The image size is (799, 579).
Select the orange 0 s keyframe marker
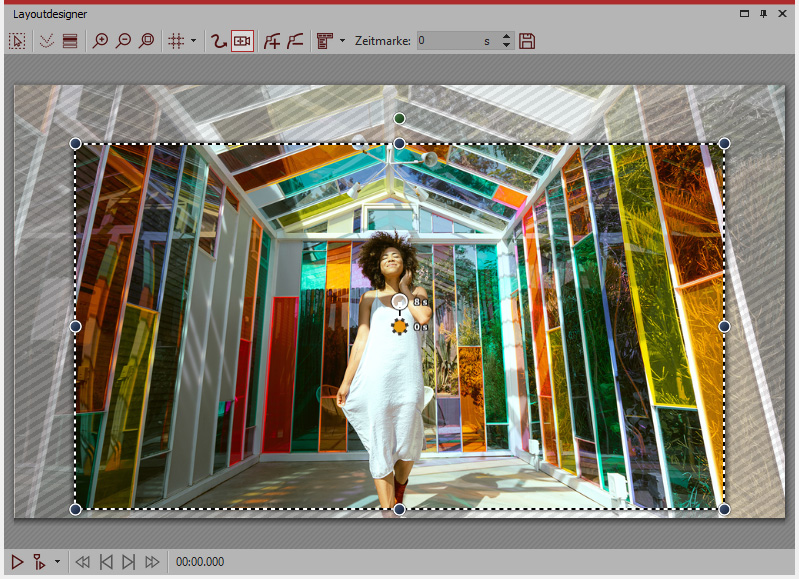[x=399, y=326]
